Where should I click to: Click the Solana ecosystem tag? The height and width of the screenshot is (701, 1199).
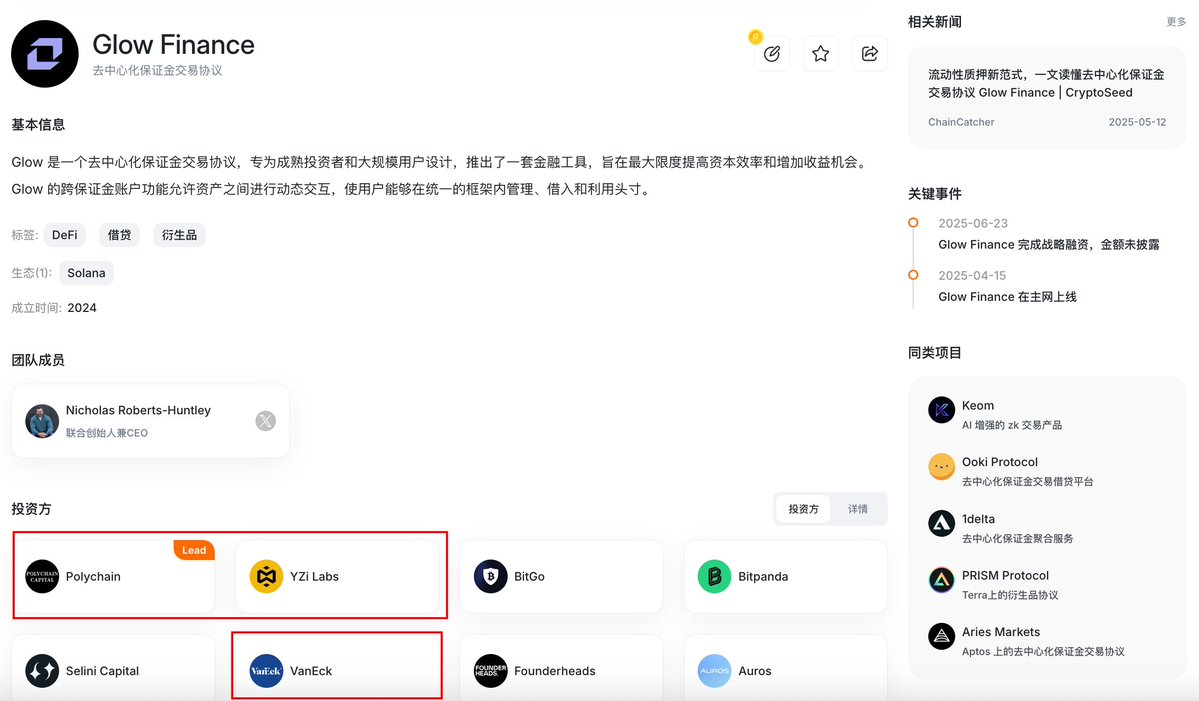(86, 273)
